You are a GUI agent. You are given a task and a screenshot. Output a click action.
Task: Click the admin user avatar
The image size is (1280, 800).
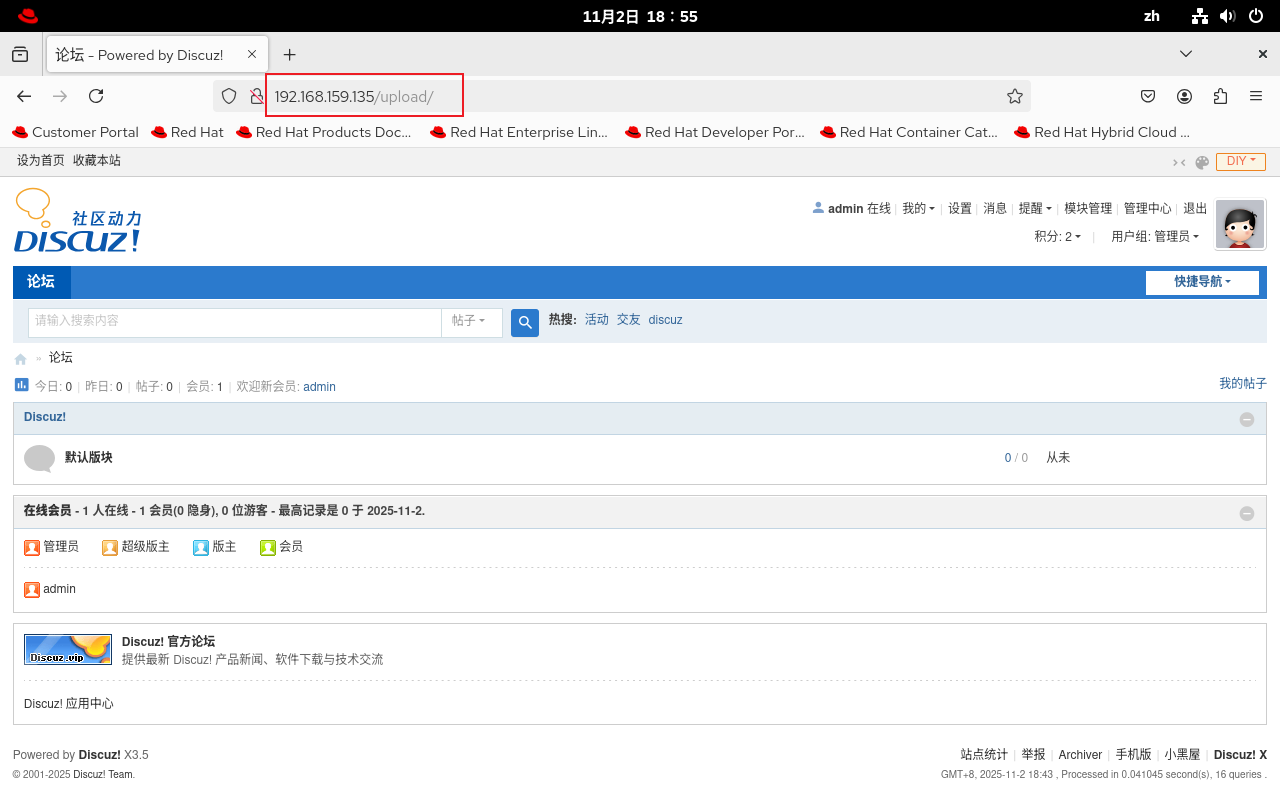pos(1240,224)
